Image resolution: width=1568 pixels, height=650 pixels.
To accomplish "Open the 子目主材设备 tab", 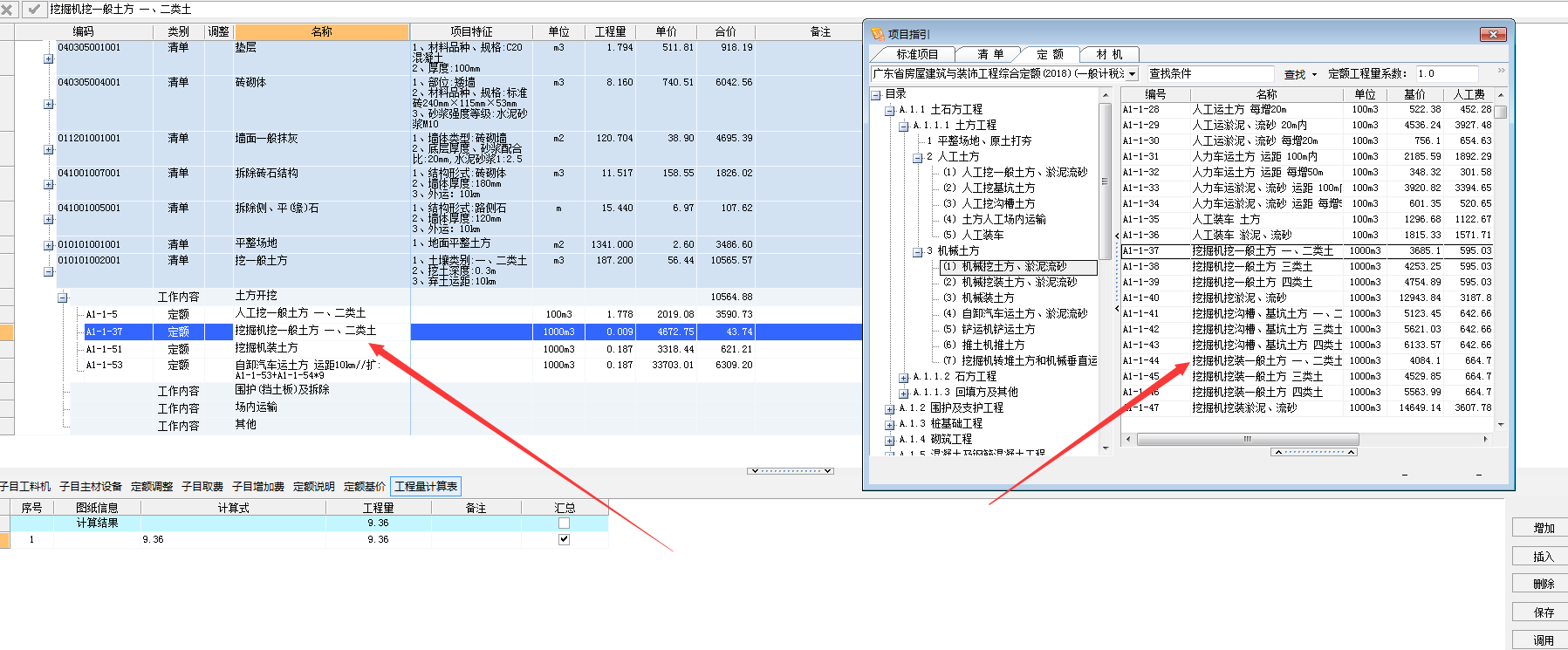I will coord(91,487).
